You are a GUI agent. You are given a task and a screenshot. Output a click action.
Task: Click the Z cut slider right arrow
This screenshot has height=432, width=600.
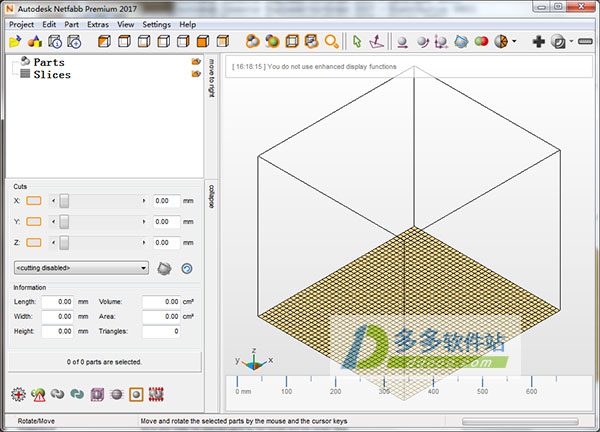pyautogui.click(x=144, y=242)
